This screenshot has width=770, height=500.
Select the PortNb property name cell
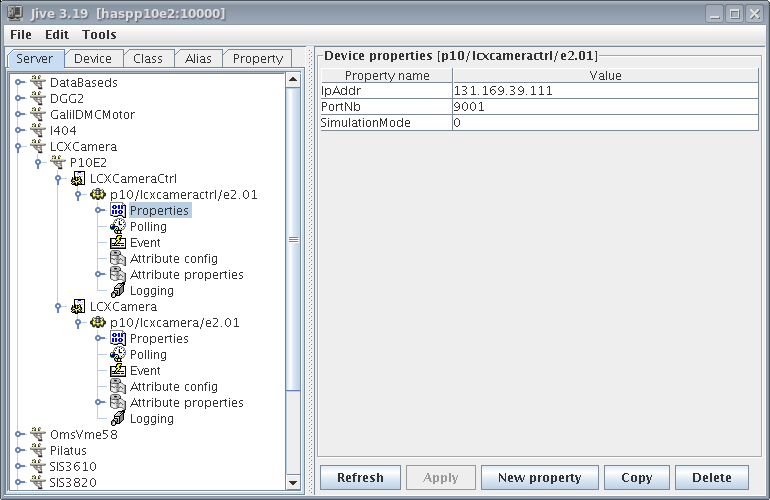tap(386, 107)
